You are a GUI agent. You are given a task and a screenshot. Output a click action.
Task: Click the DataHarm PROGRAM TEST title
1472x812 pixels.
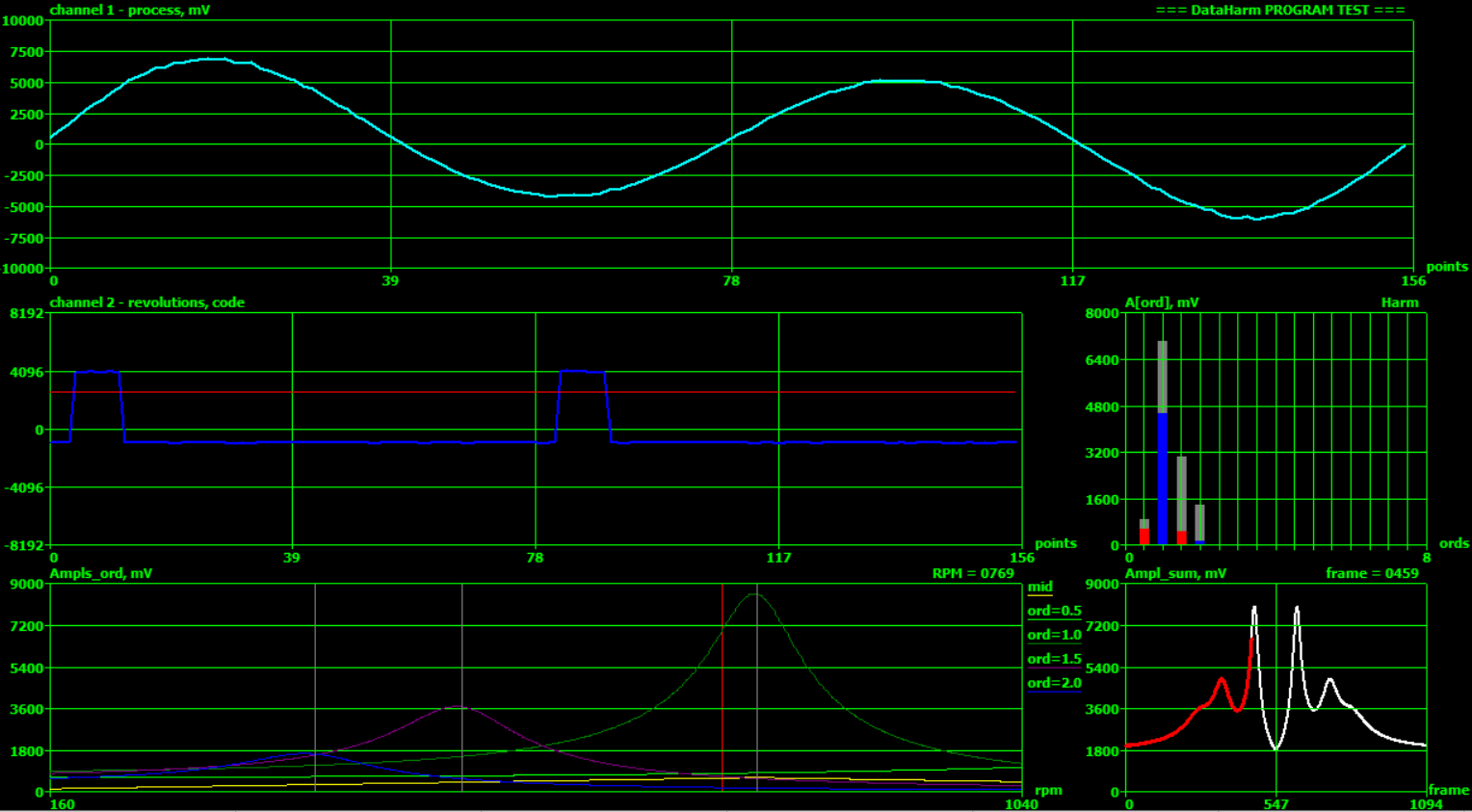1279,10
